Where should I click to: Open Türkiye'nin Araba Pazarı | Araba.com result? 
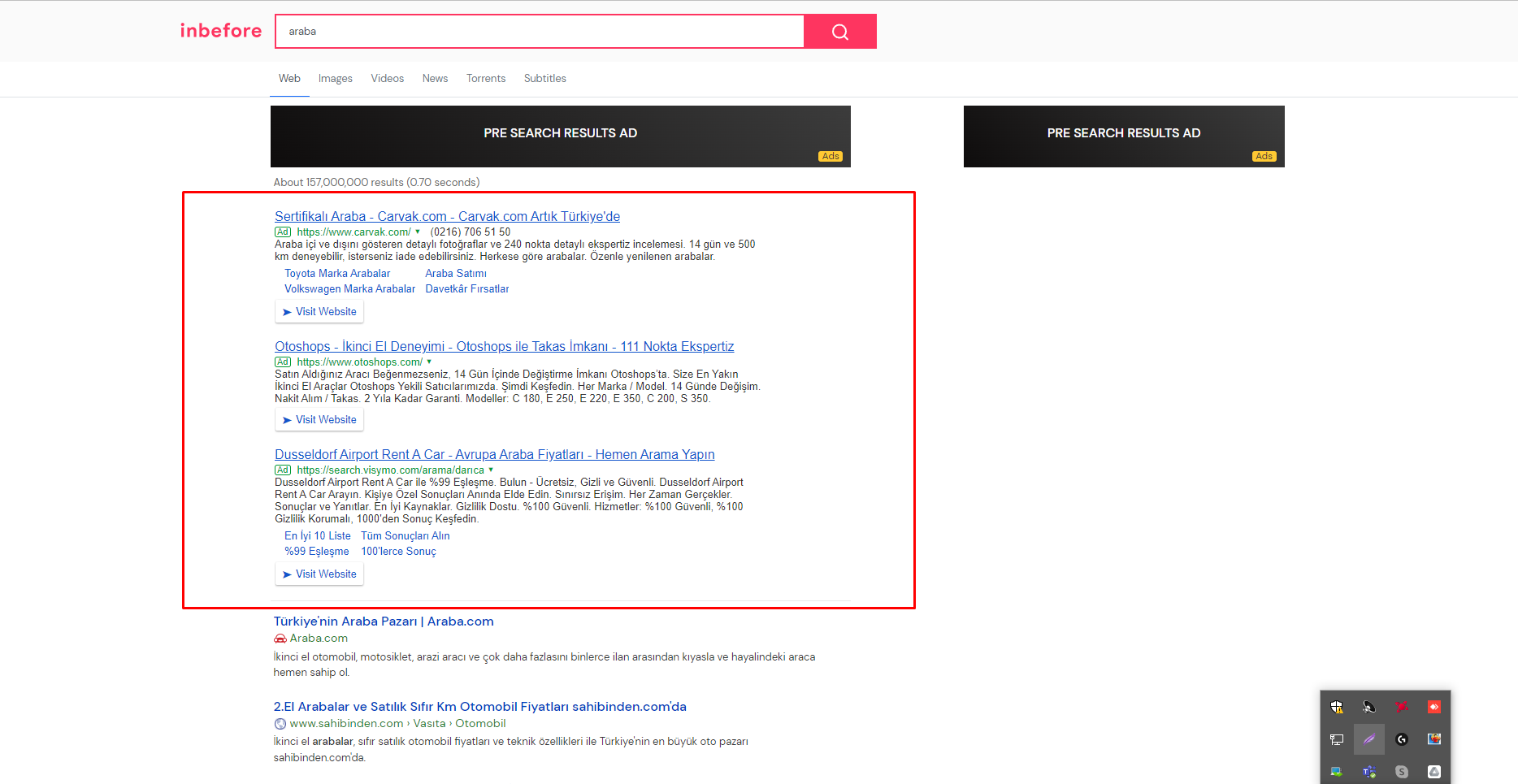384,622
